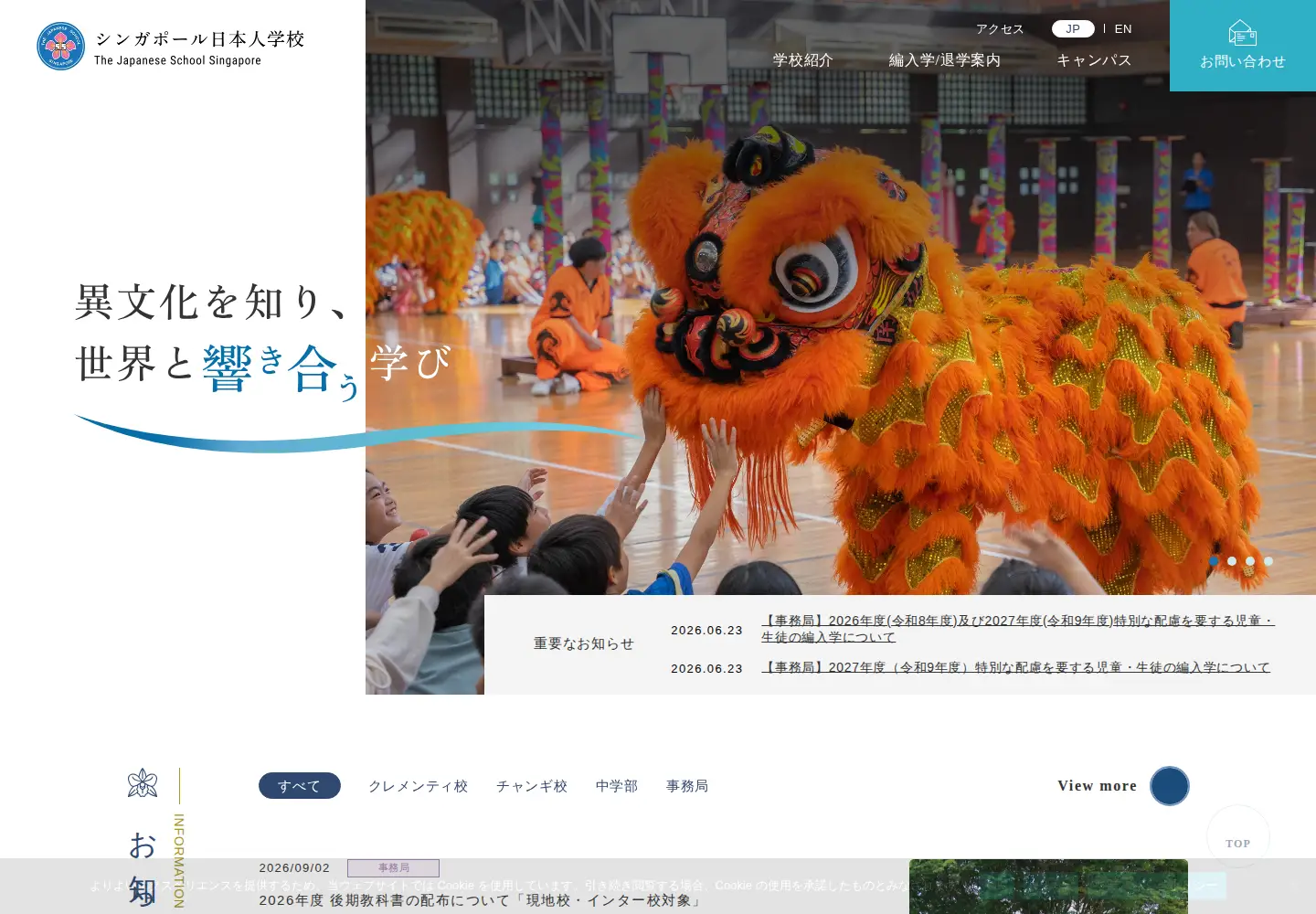Select the first slider dot
Image resolution: width=1316 pixels, height=914 pixels.
[1214, 561]
